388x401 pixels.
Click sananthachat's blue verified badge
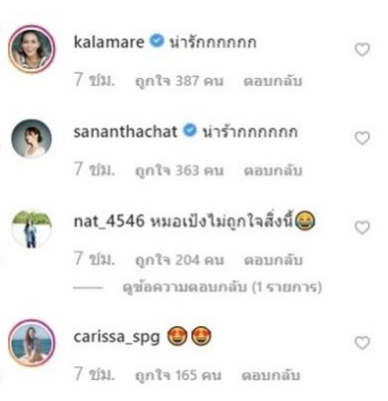point(189,131)
